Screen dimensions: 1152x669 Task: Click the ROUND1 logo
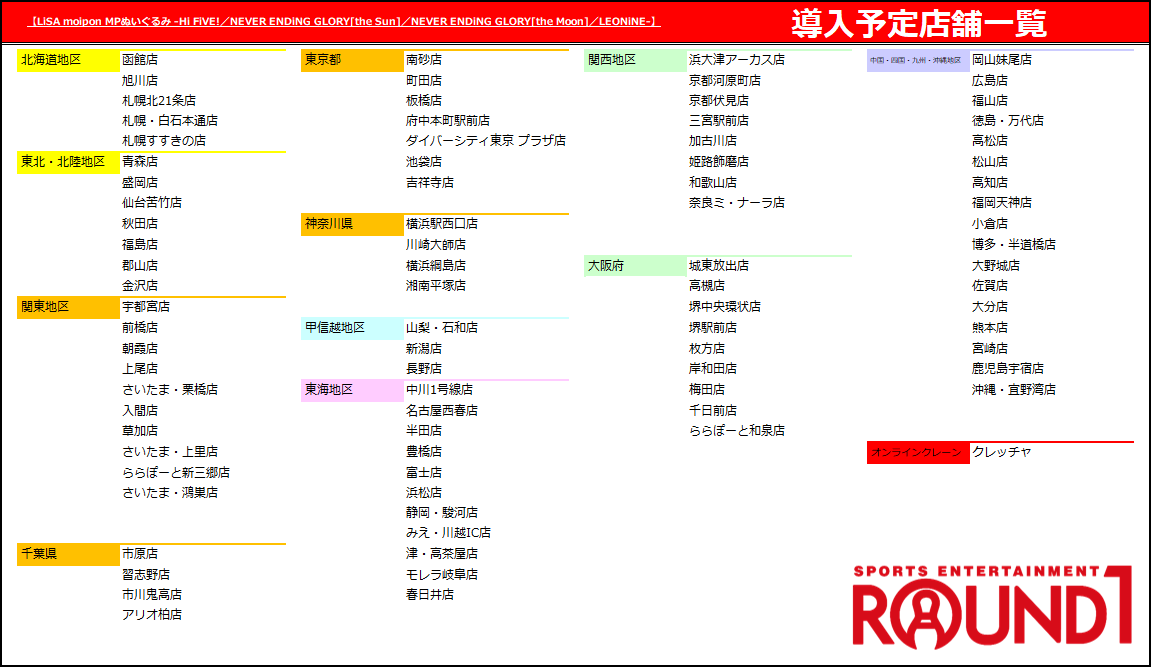992,607
